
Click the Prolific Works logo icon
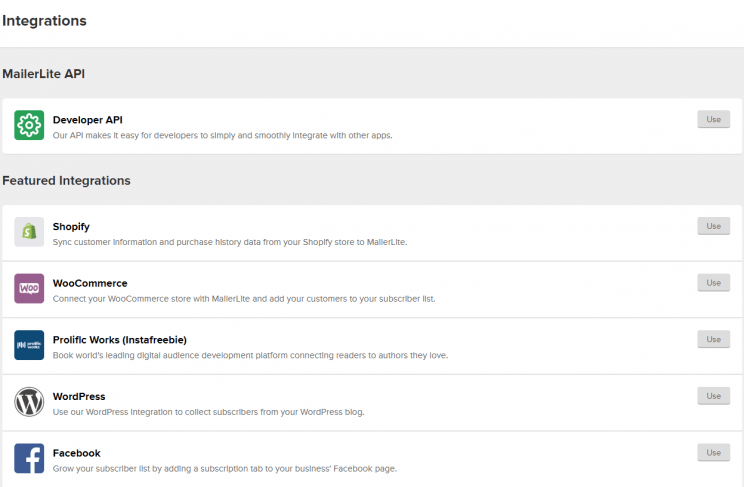(x=29, y=345)
